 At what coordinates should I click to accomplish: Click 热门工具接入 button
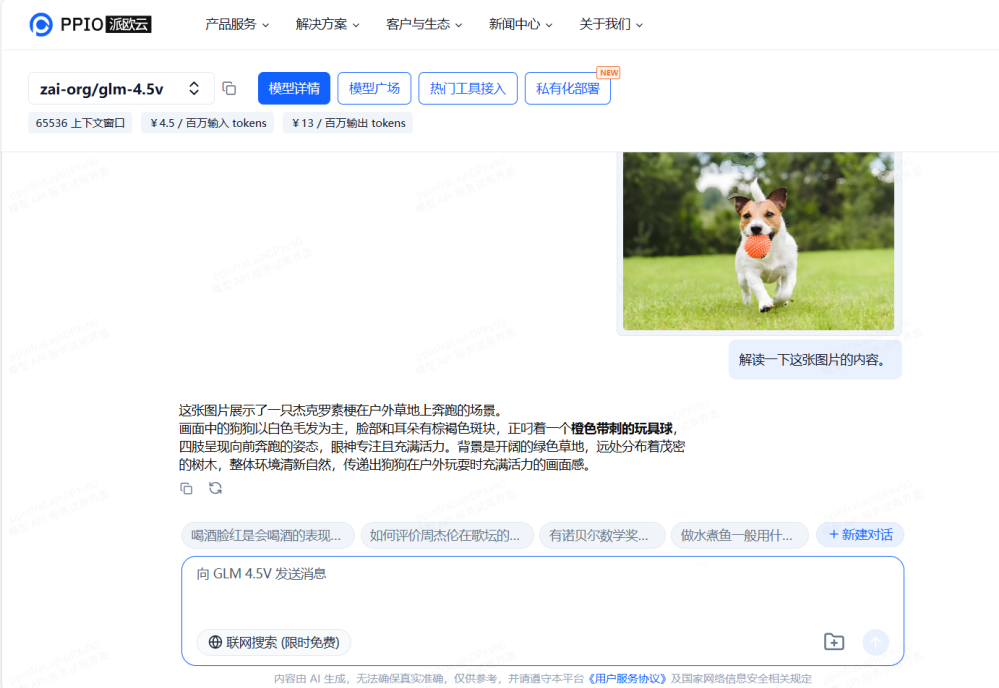(x=467, y=88)
